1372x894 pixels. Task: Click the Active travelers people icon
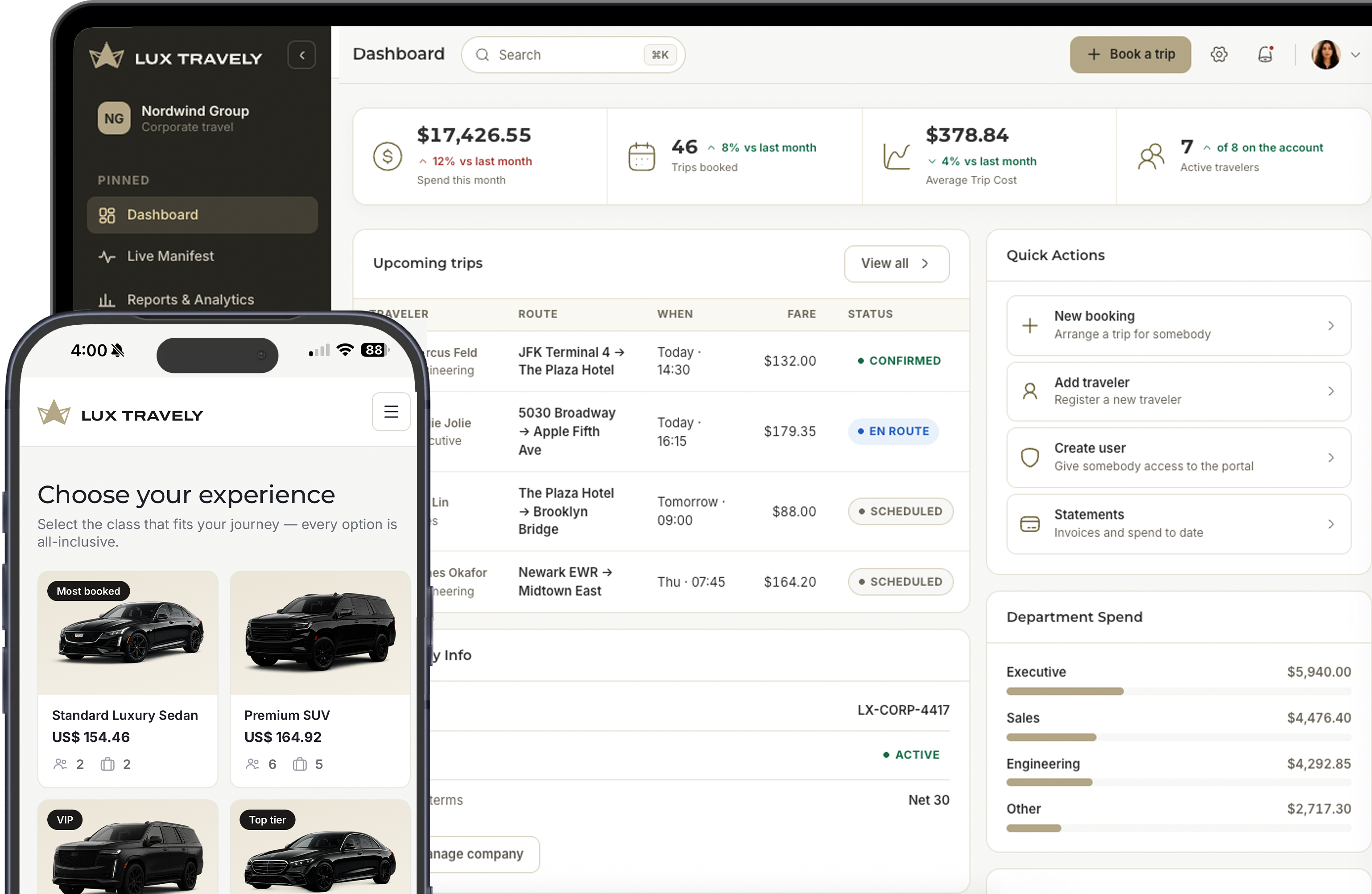pyautogui.click(x=1151, y=156)
